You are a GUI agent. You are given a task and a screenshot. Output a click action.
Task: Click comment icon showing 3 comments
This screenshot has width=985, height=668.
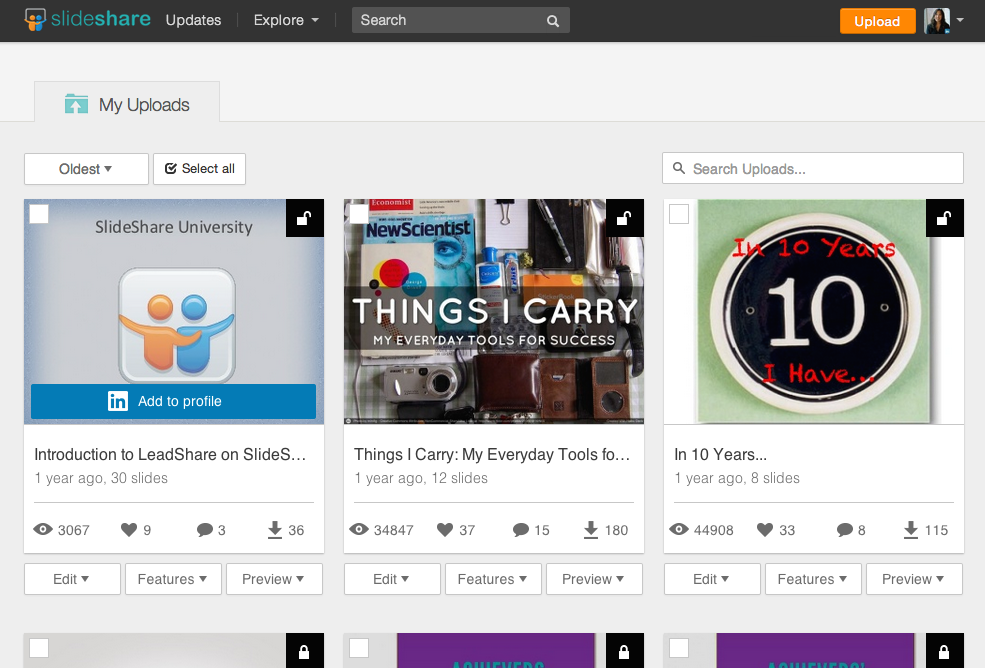204,530
